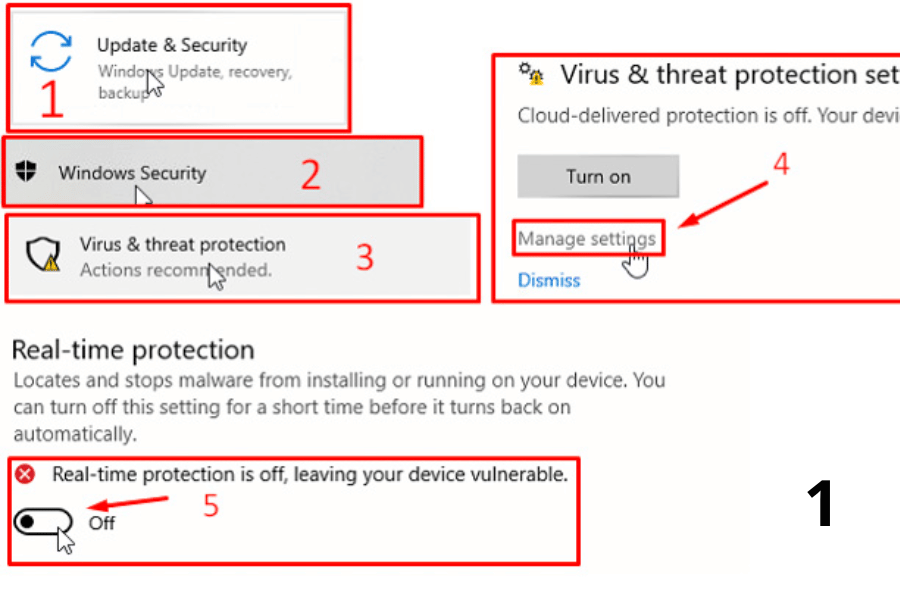The image size is (900, 600).
Task: Open the Manage settings link
Action: pos(587,239)
